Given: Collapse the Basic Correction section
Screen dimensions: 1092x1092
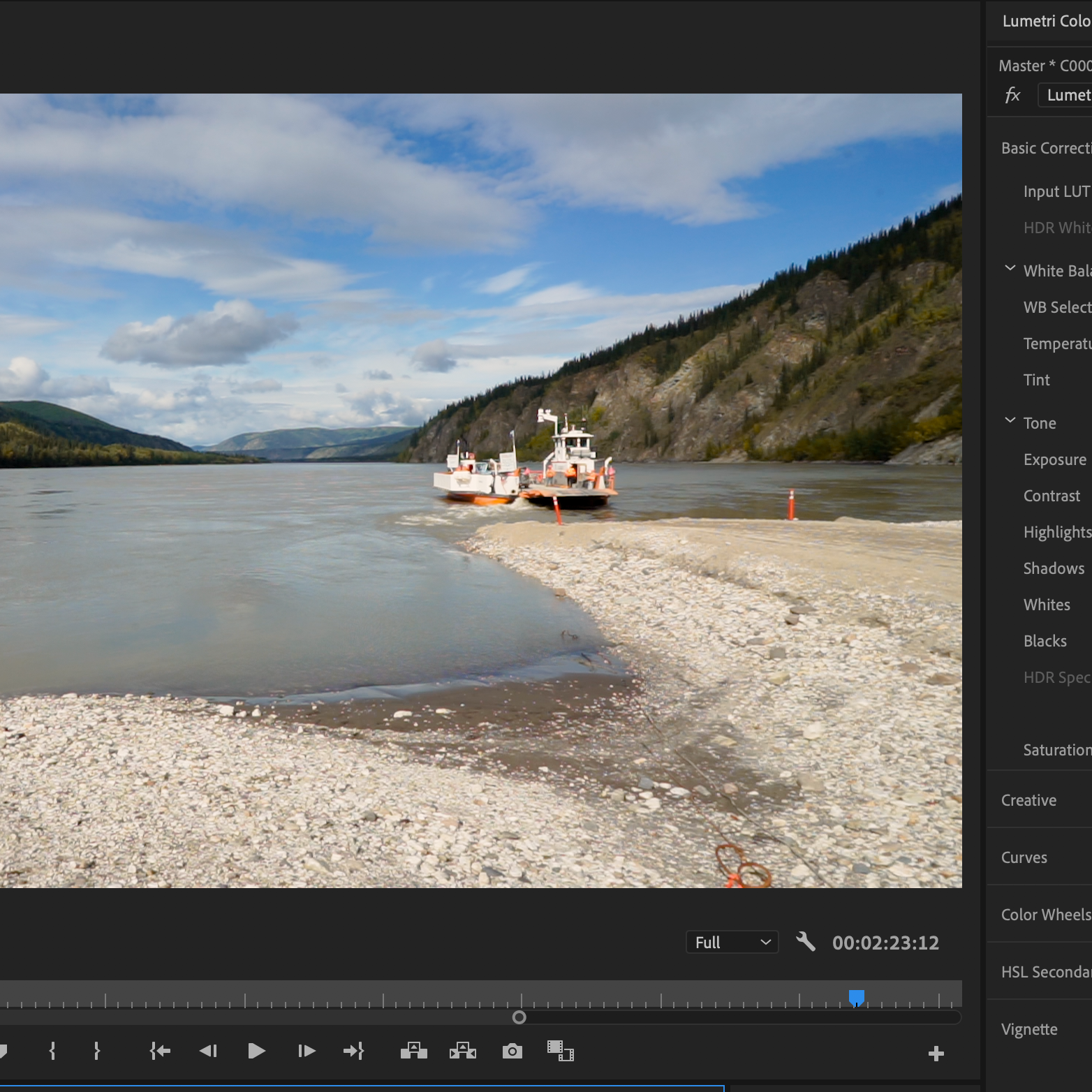Looking at the screenshot, I should [x=1046, y=148].
